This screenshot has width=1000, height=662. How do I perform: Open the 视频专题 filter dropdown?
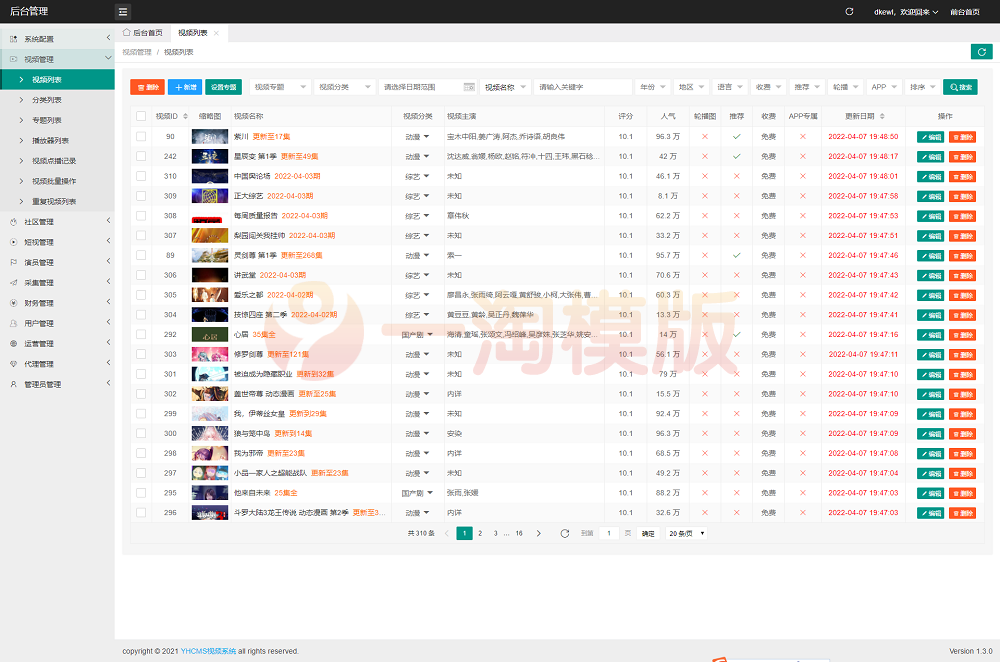tap(280, 87)
